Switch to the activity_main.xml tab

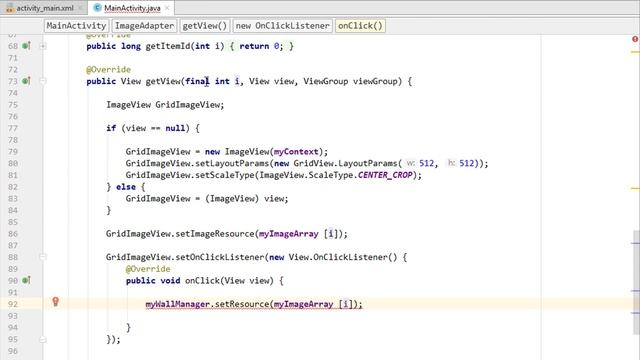45,8
